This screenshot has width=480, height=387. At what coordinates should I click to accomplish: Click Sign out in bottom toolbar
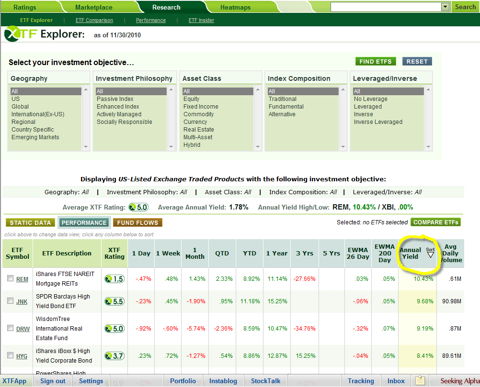tap(53, 381)
